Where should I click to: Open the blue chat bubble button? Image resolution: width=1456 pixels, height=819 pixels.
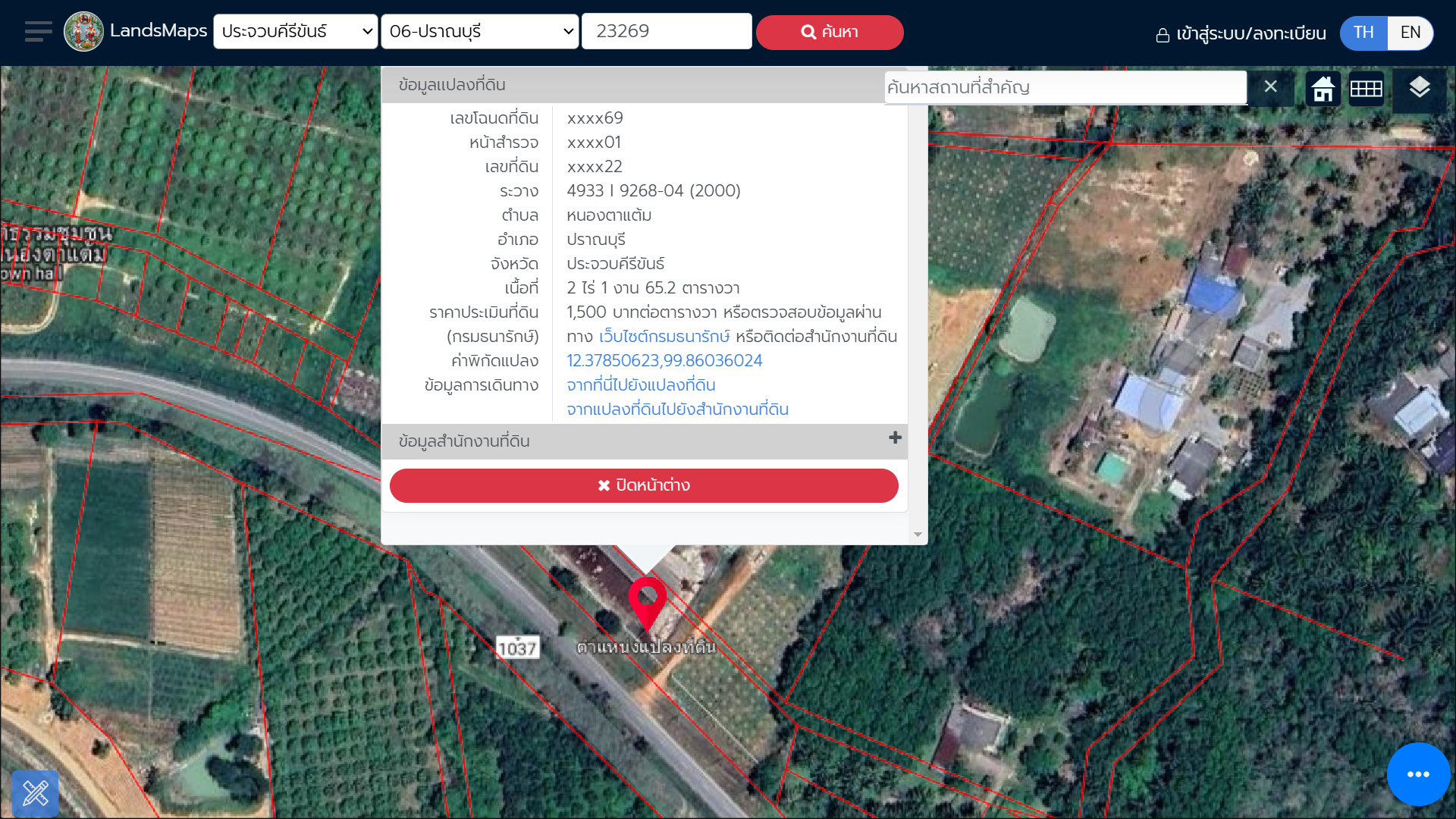[x=1418, y=774]
